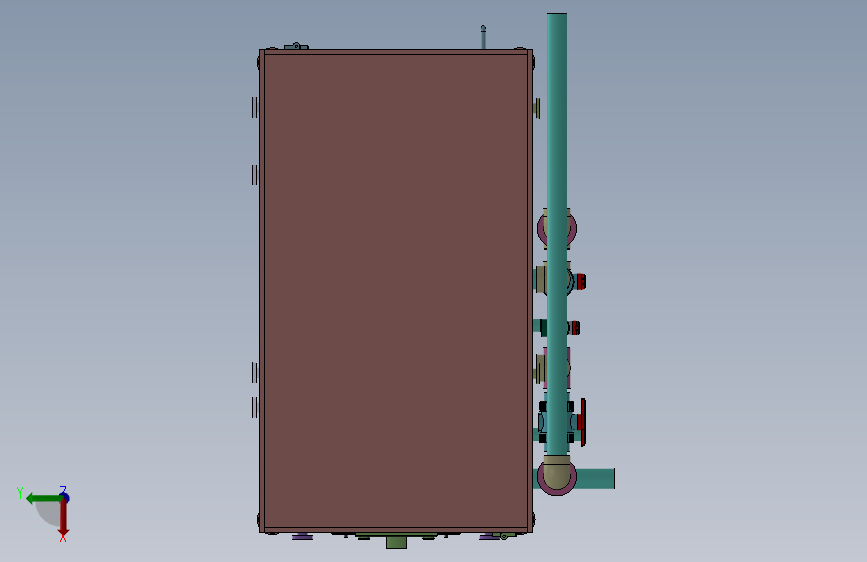Click the green Y axis arrow of the triad
The image size is (867, 562).
coord(44,498)
